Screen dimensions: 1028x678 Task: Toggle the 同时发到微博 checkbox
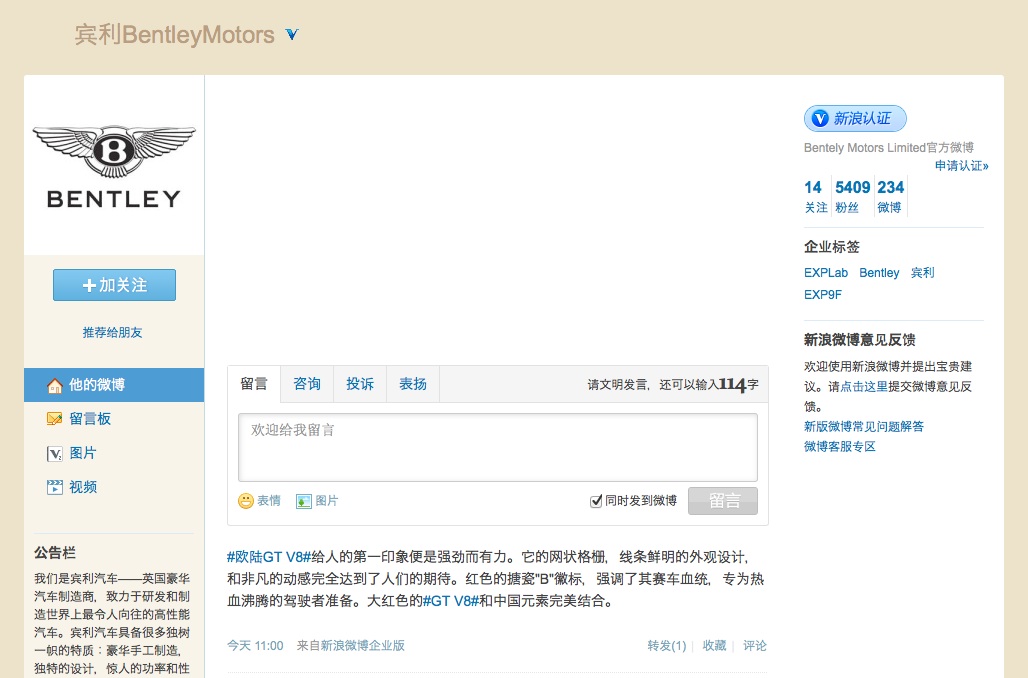[596, 501]
